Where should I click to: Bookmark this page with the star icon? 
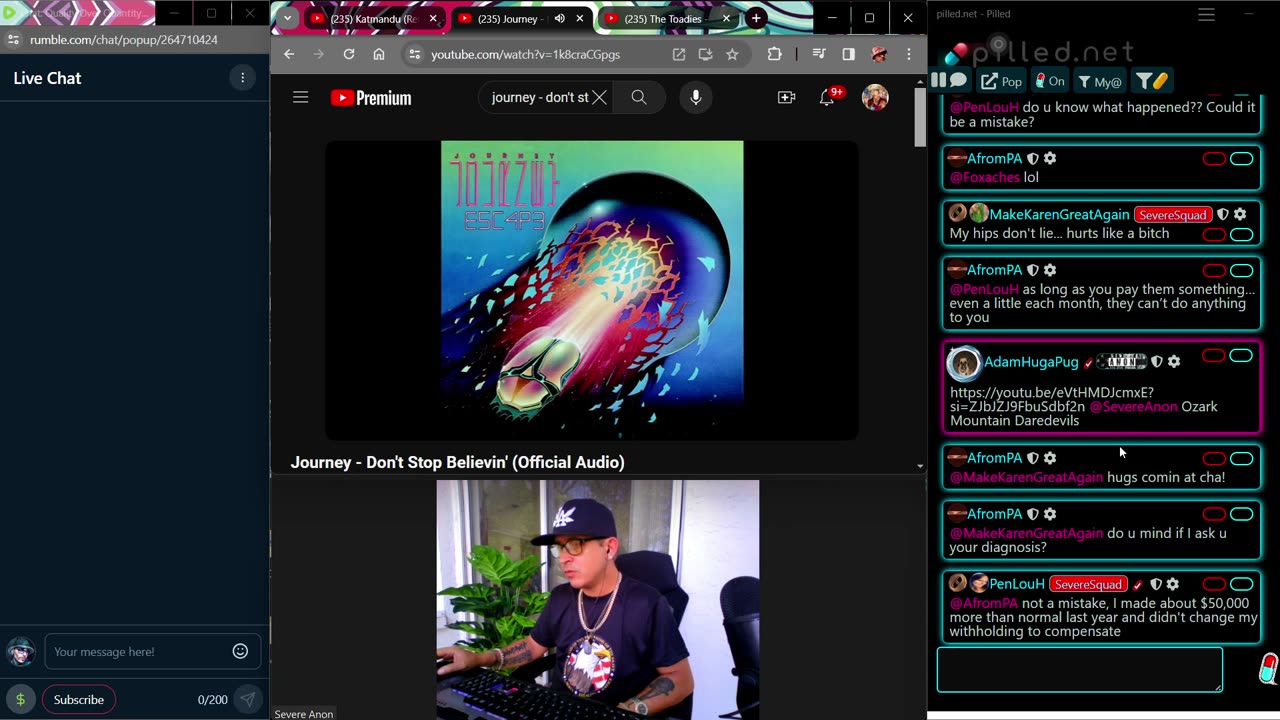pyautogui.click(x=732, y=54)
